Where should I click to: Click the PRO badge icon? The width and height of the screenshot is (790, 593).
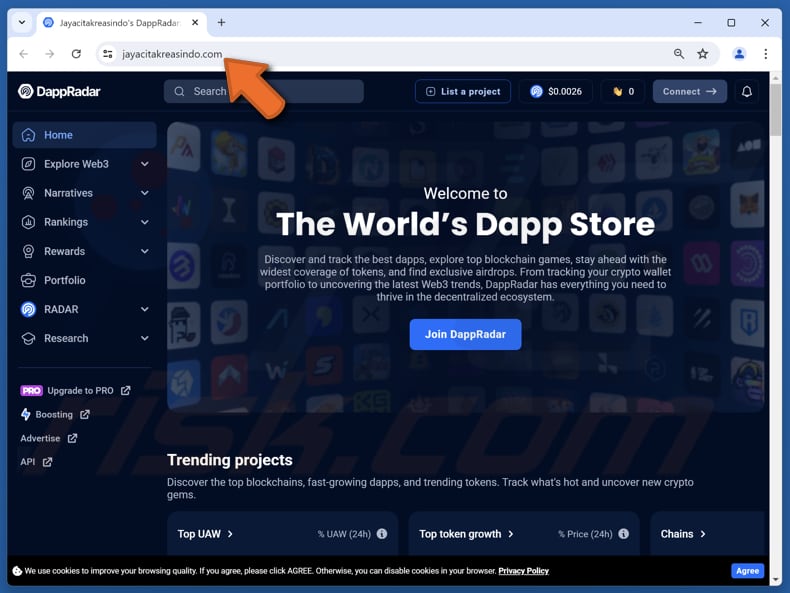[x=31, y=390]
